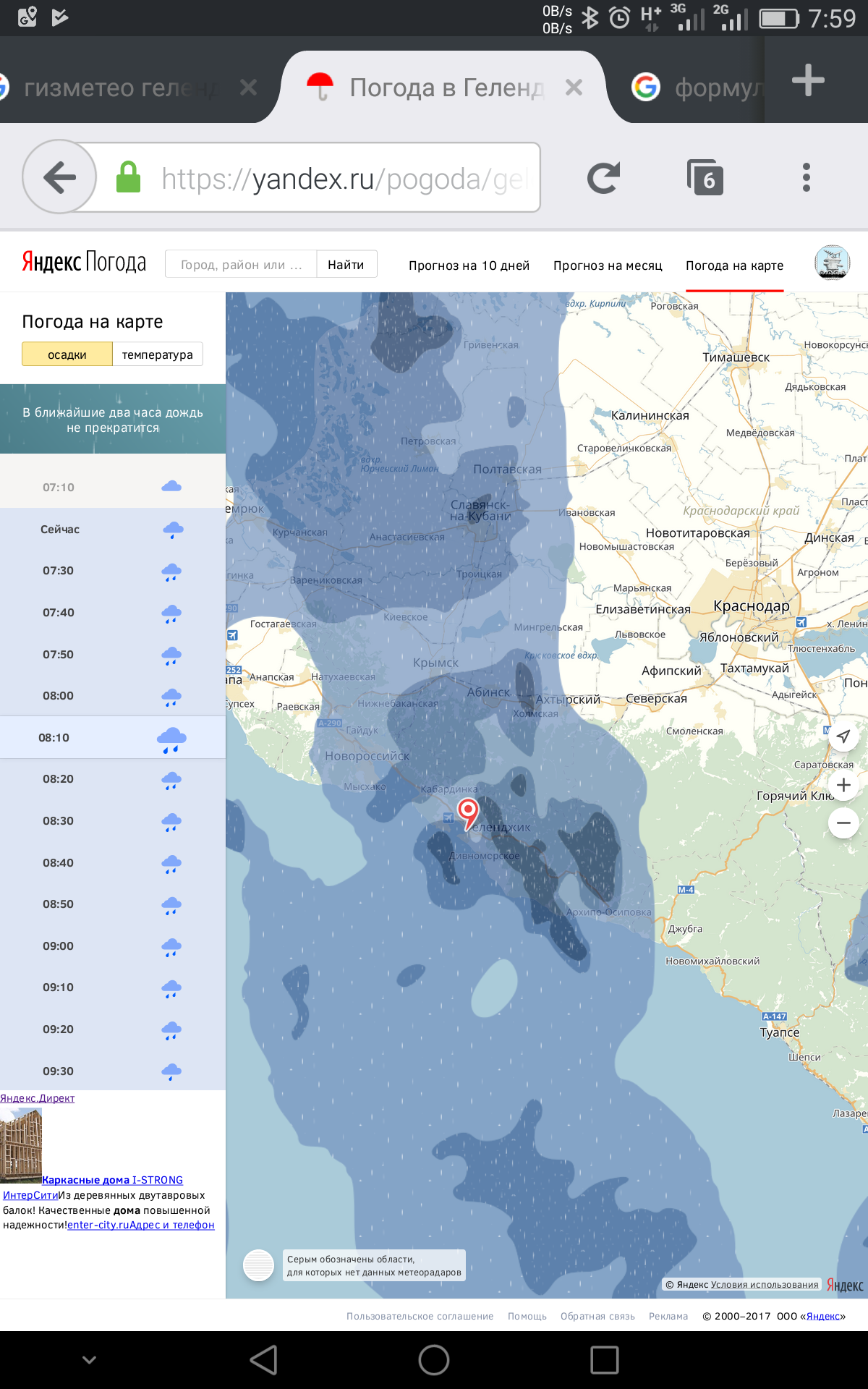Open 'Прогноз на 10 дней'

coord(469,266)
